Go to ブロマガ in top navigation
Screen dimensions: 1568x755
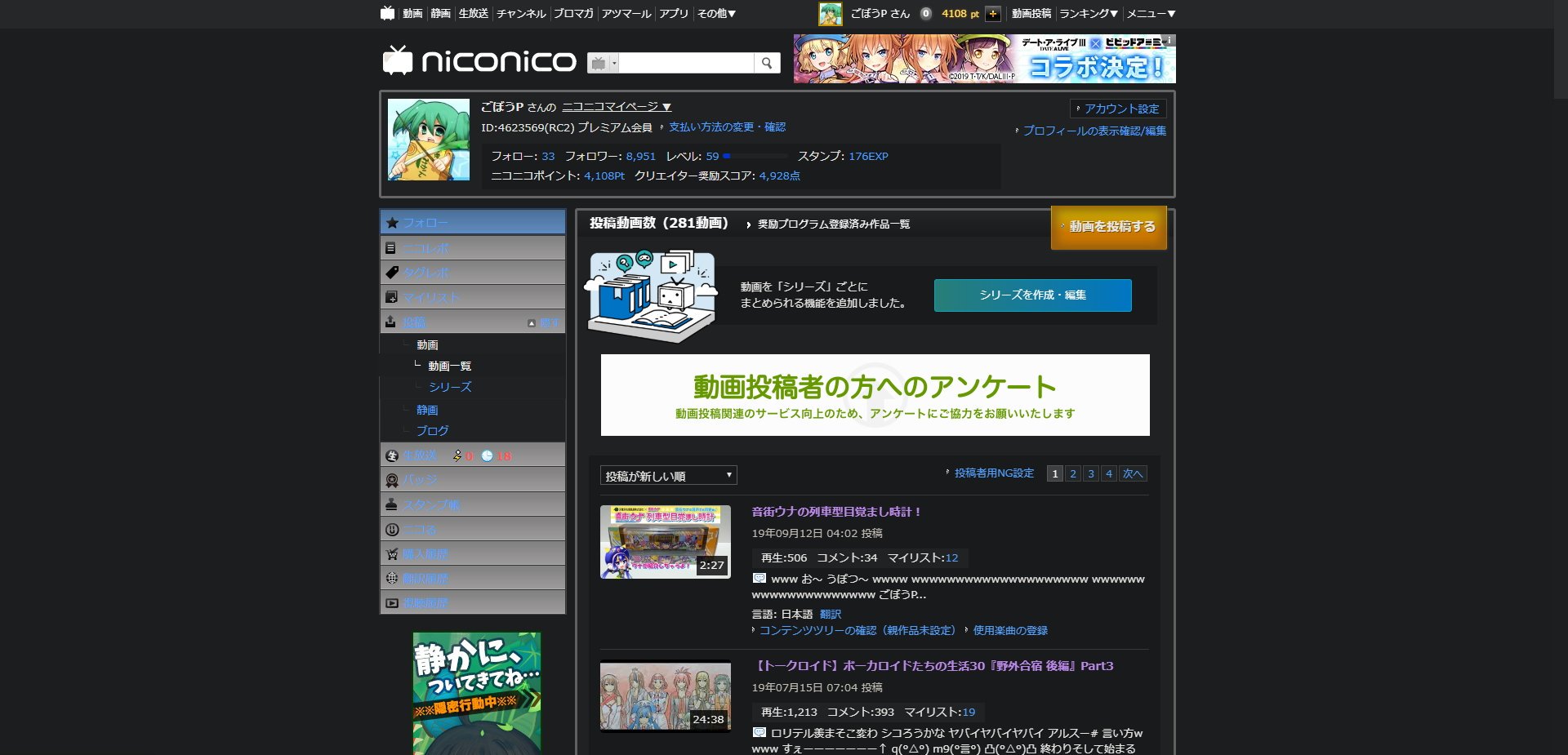coord(574,13)
